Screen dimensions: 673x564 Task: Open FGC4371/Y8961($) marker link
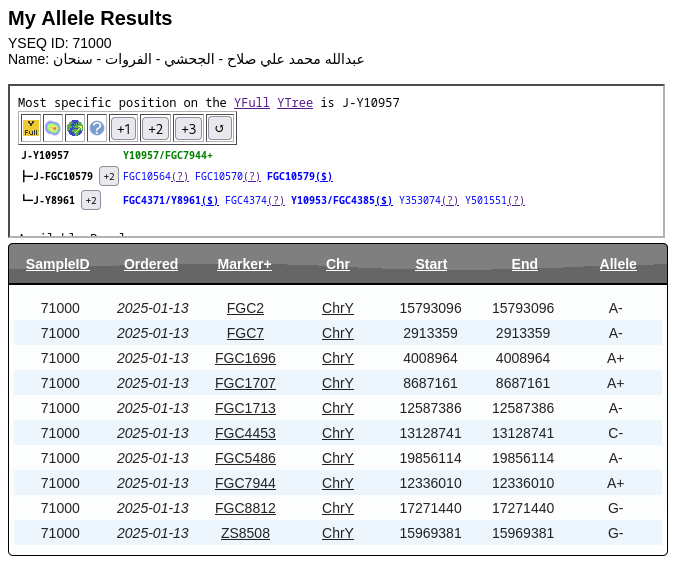pyautogui.click(x=171, y=200)
